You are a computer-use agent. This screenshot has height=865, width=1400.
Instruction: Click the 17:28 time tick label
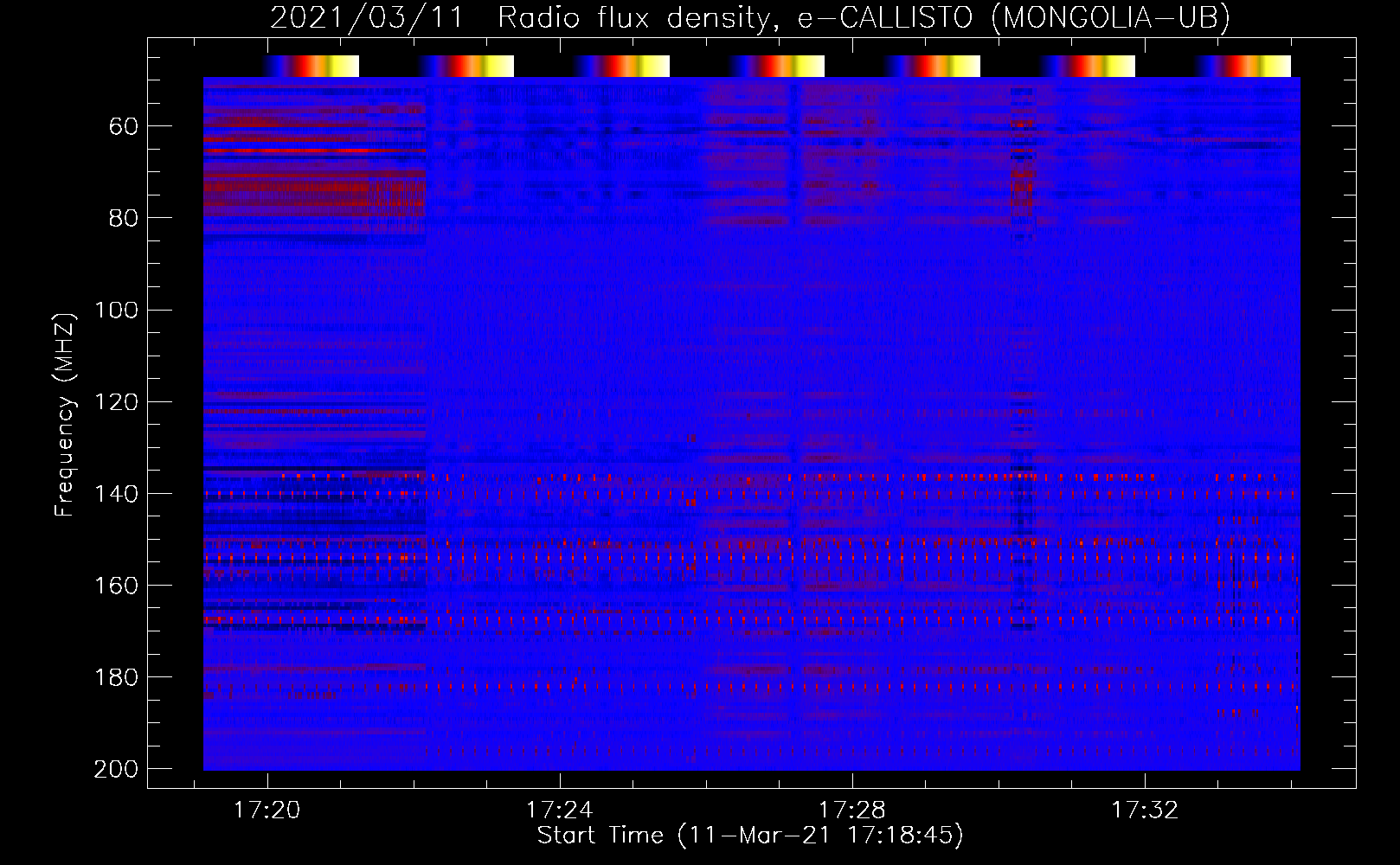coord(852,810)
